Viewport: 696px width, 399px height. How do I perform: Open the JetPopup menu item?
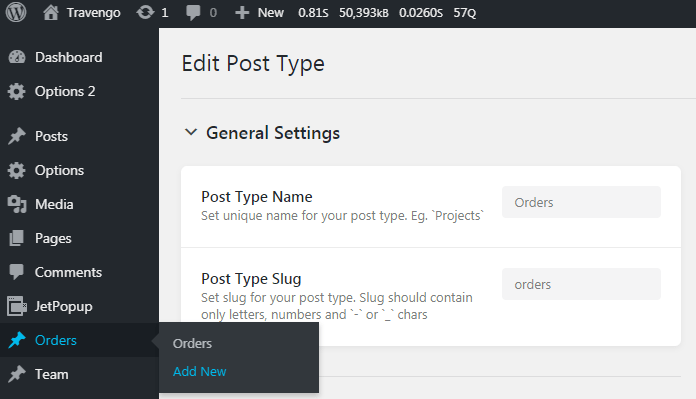point(63,307)
